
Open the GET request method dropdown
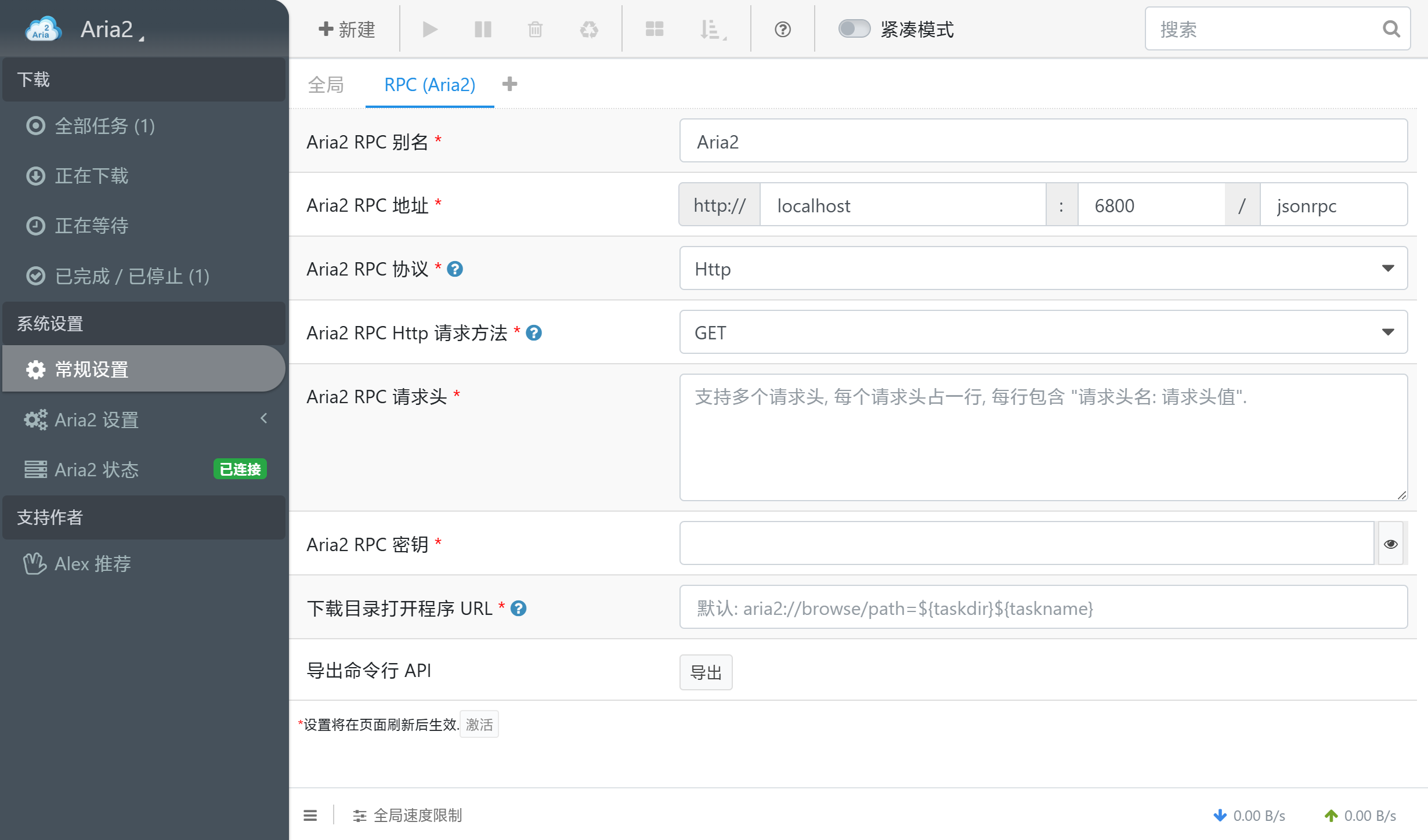(x=1043, y=332)
